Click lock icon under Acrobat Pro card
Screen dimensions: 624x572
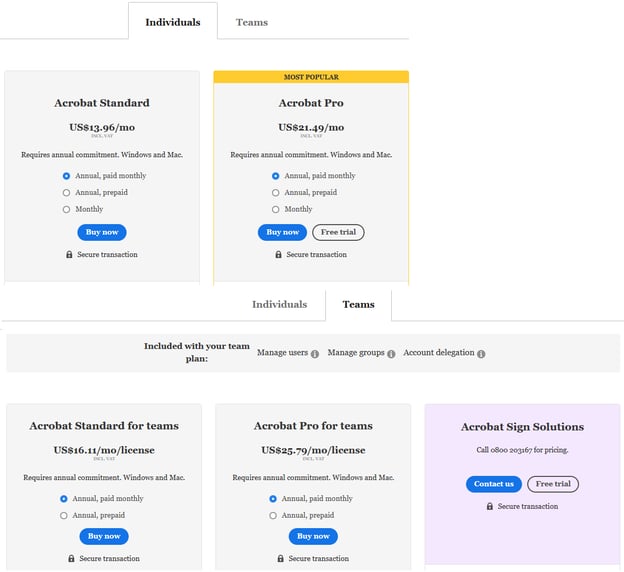pyautogui.click(x=279, y=254)
